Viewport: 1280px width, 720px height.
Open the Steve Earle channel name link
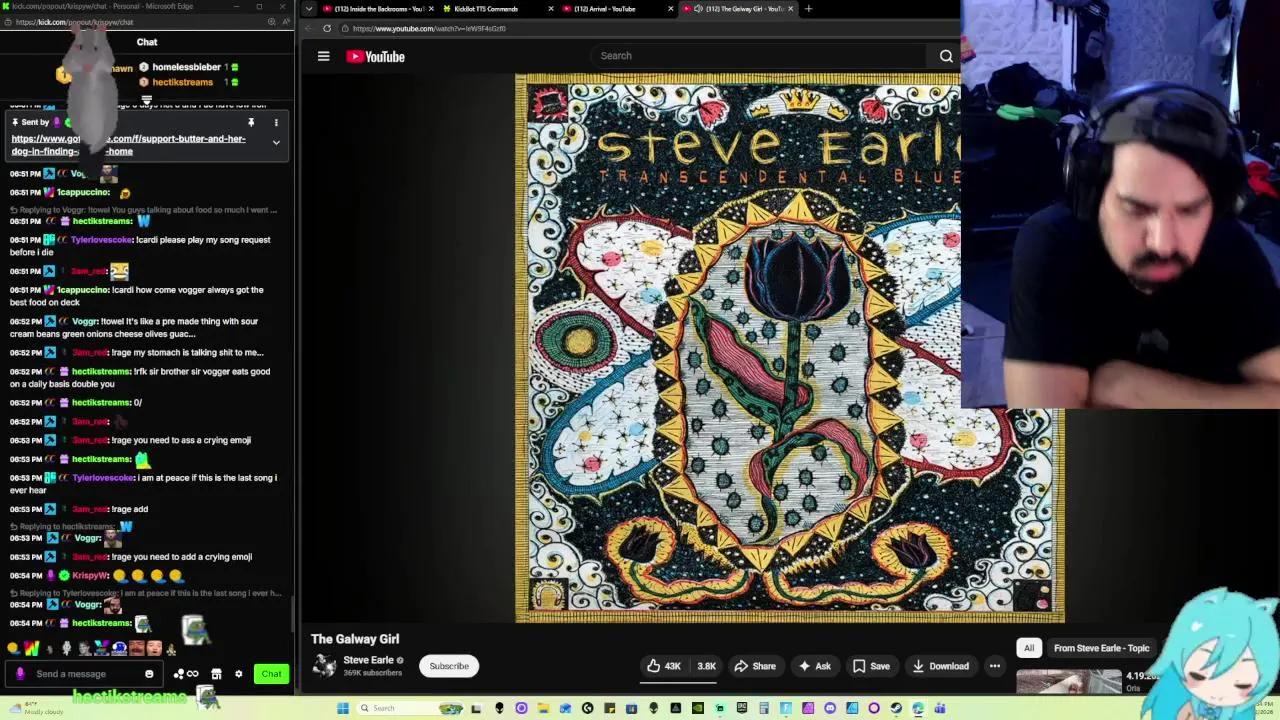click(368, 660)
